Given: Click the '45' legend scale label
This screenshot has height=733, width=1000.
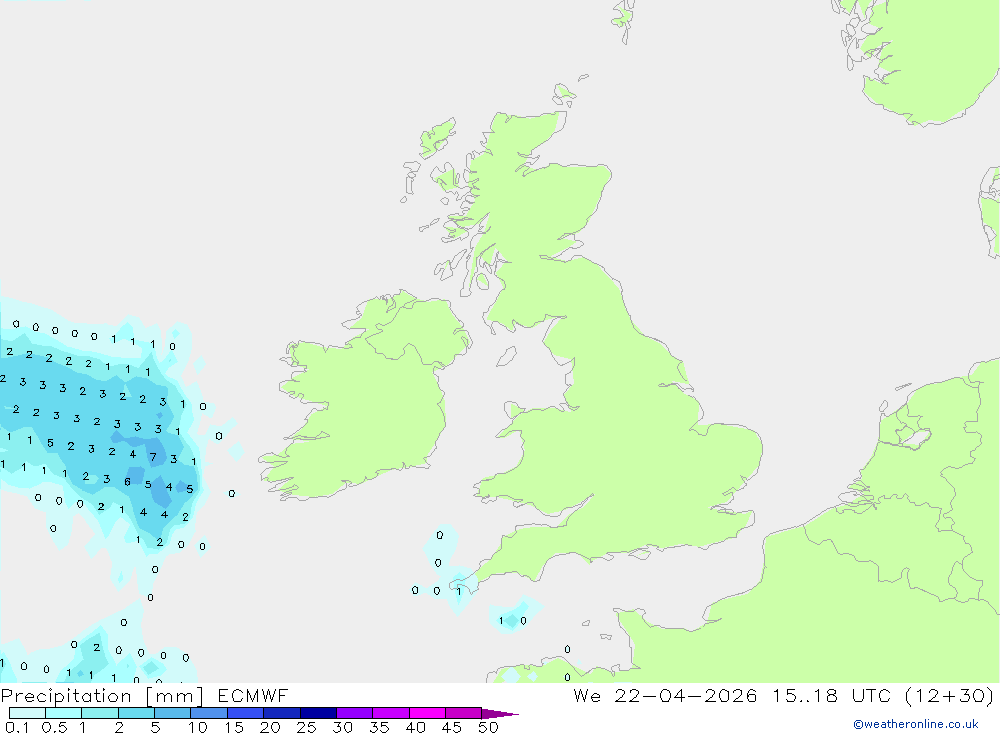Looking at the screenshot, I should click(452, 727).
